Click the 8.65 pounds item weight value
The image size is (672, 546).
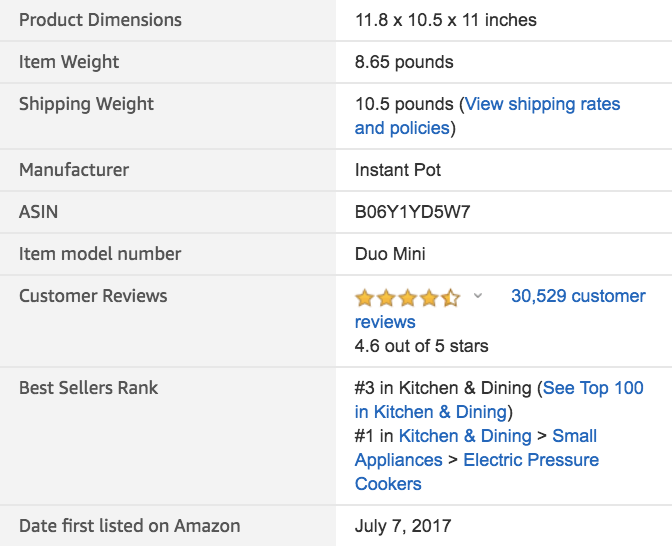(x=404, y=62)
